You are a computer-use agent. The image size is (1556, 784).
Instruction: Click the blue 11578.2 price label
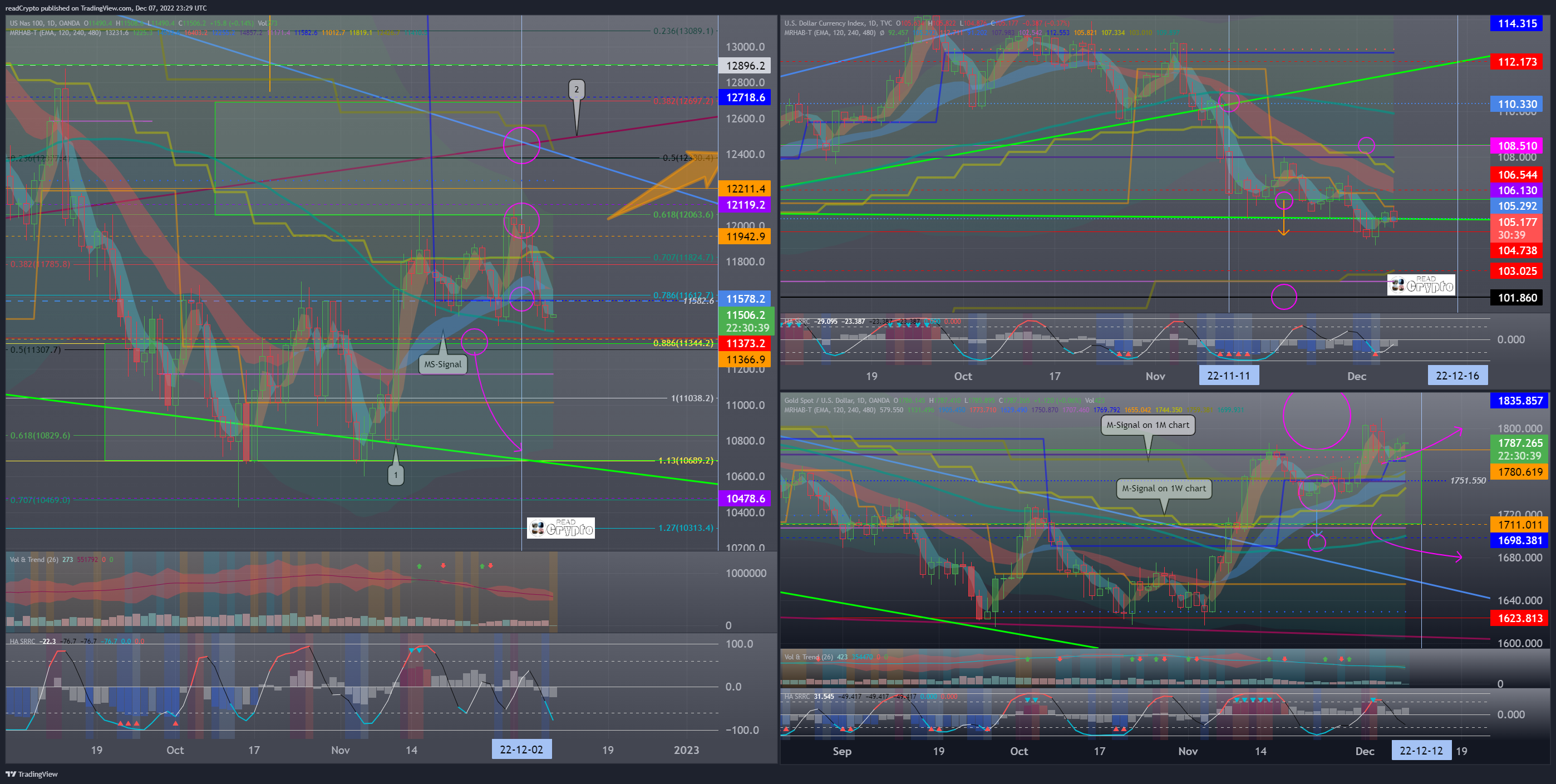744,299
